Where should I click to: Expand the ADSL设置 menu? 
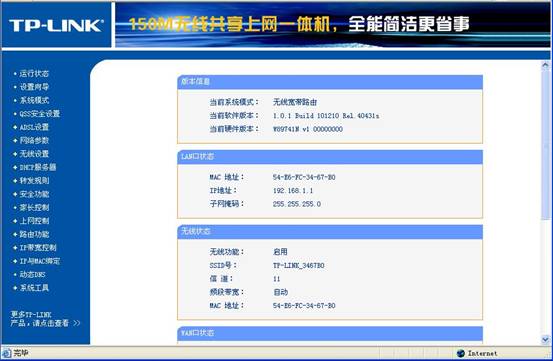[34, 127]
